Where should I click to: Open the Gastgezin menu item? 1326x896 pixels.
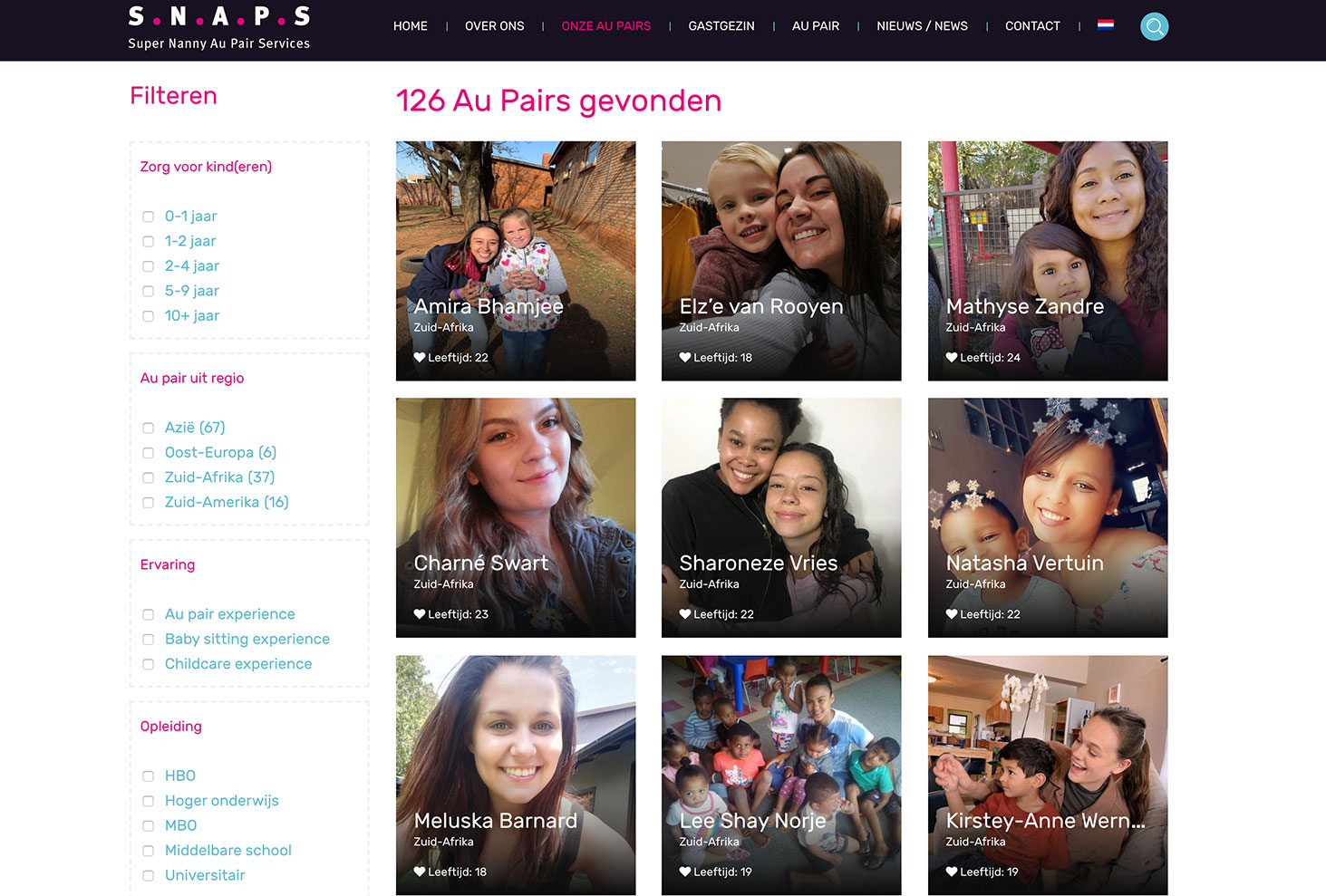click(721, 26)
